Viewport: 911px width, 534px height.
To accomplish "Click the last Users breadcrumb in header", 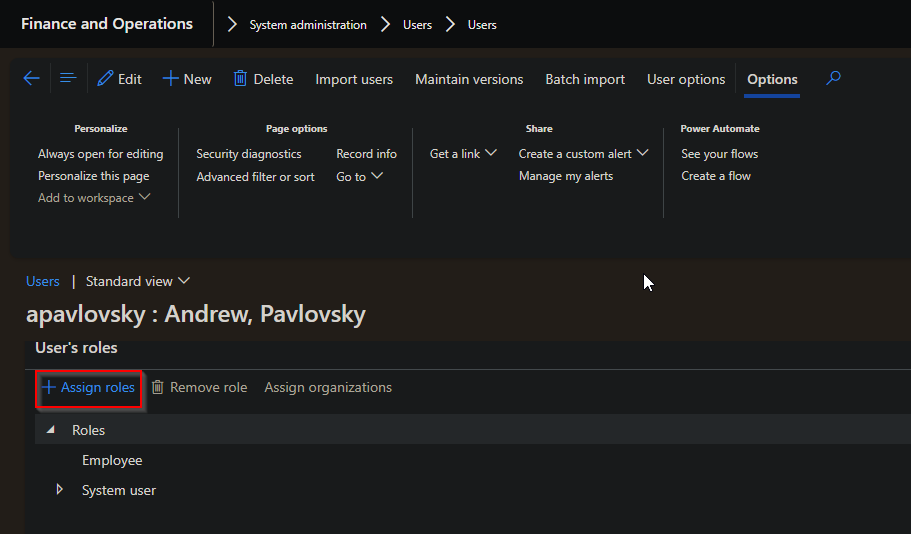I will point(482,25).
